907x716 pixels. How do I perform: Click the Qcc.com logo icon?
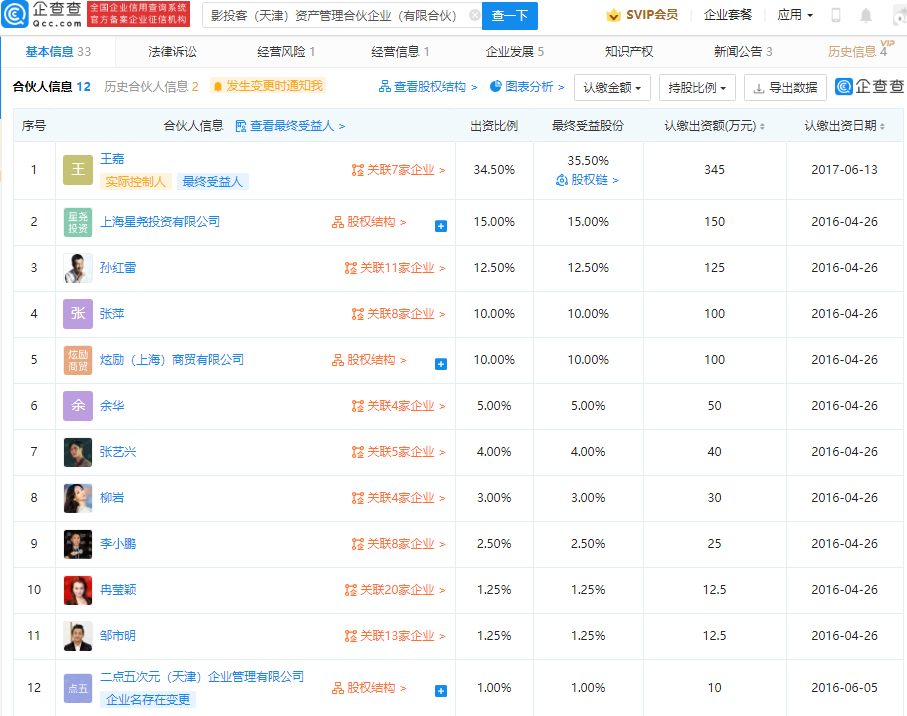14,14
